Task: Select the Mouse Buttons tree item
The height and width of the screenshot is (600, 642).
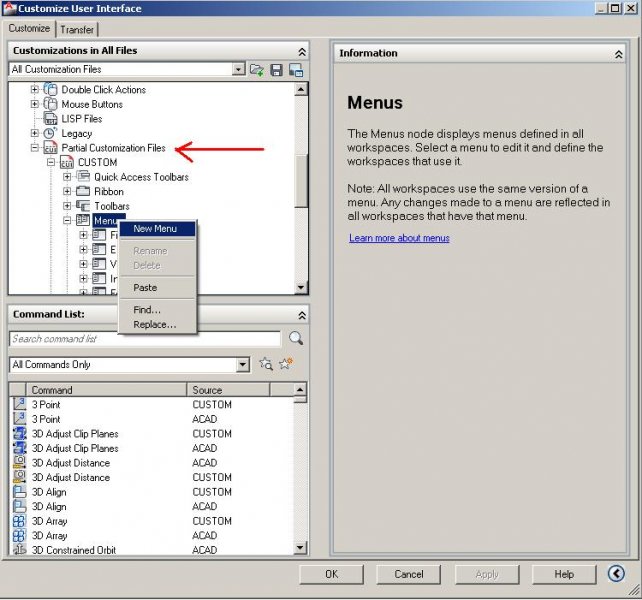Action: [x=92, y=104]
